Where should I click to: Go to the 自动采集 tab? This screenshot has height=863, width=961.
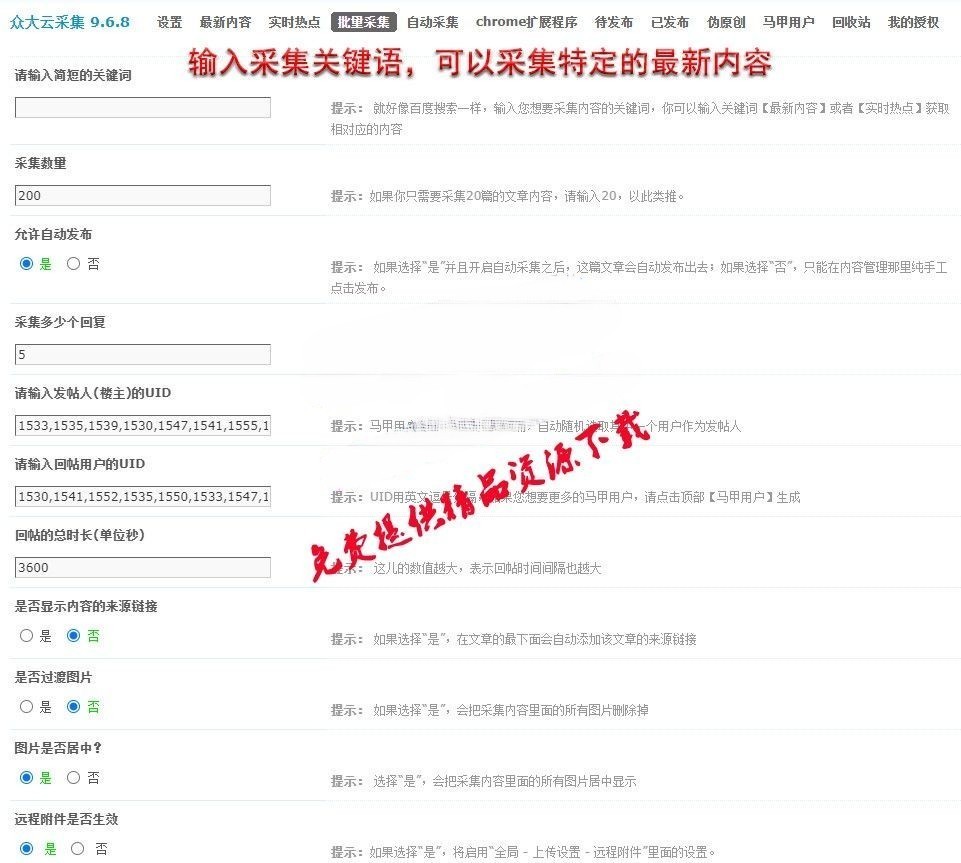pos(432,22)
